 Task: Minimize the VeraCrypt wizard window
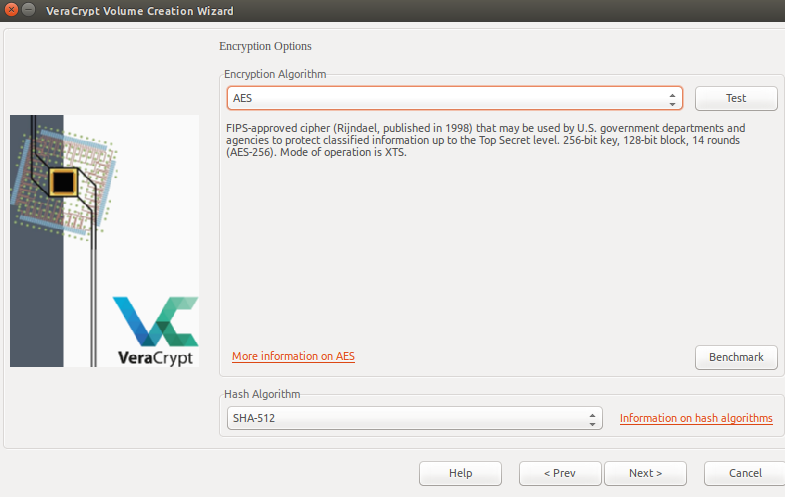pyautogui.click(x=29, y=10)
